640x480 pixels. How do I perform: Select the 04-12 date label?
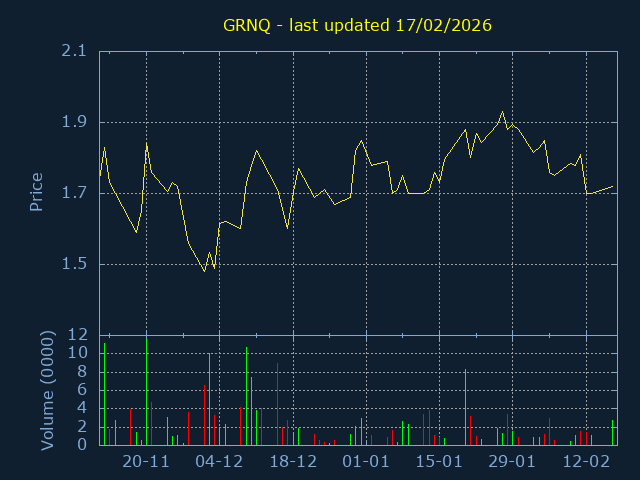[x=219, y=462]
